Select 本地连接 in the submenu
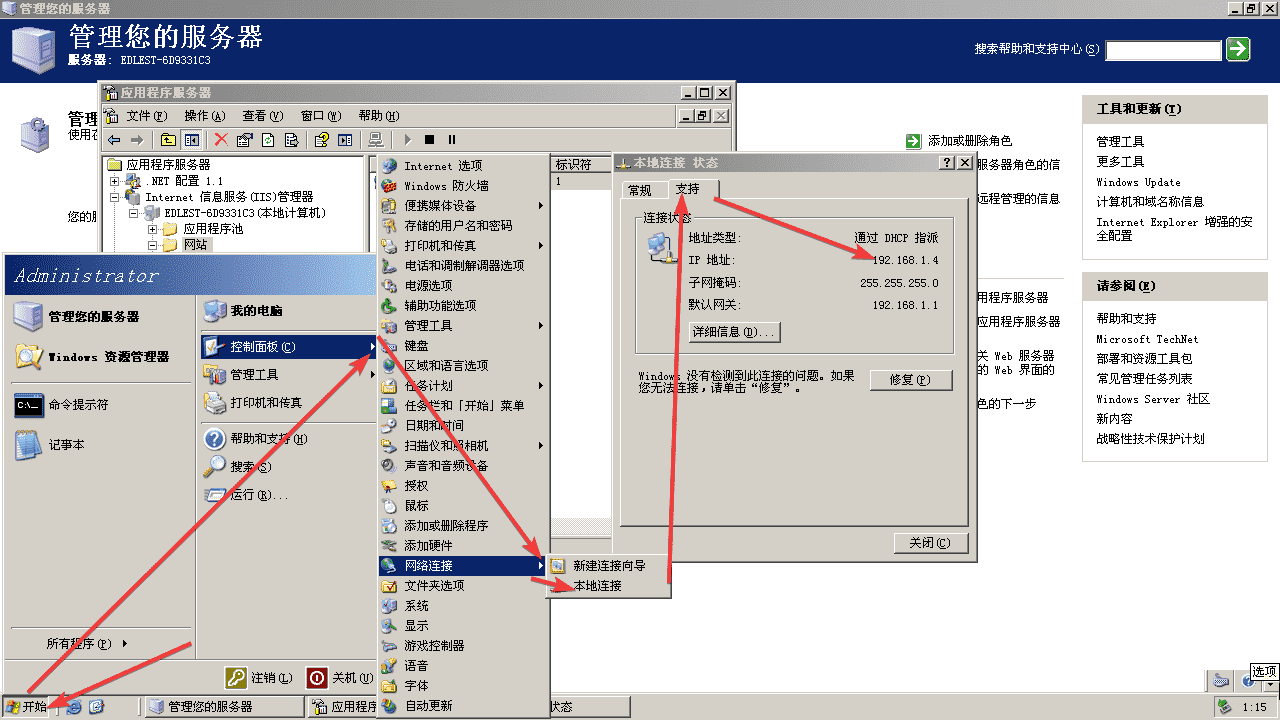Image resolution: width=1280 pixels, height=720 pixels. (597, 585)
